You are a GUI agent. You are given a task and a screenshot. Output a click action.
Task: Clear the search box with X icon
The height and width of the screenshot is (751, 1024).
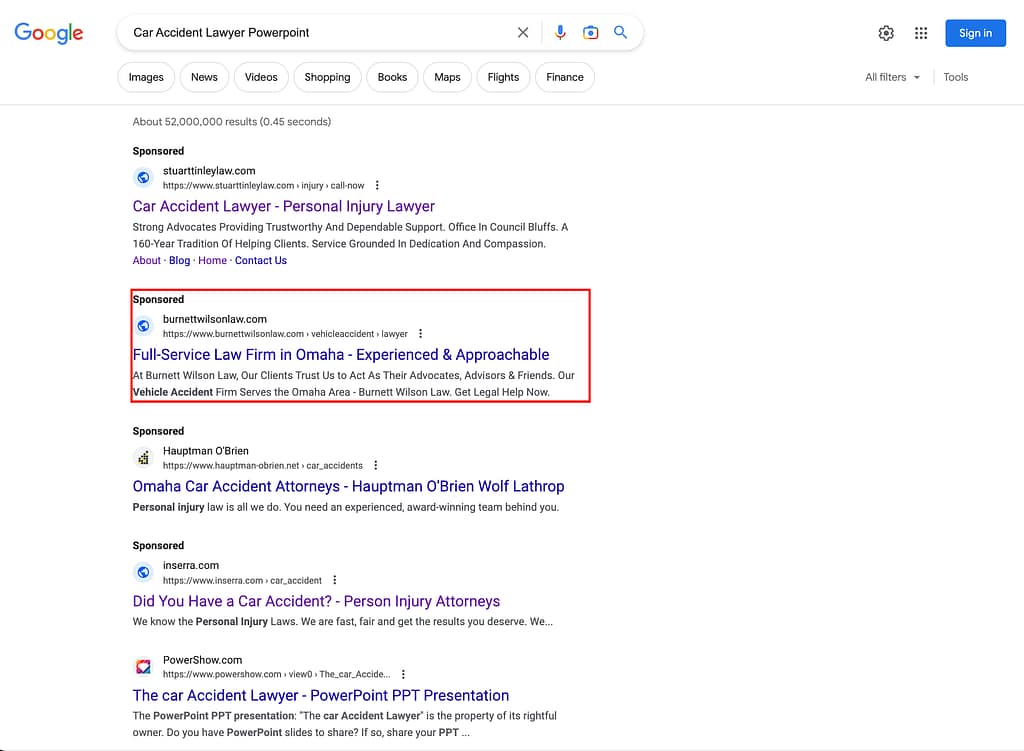coord(523,33)
